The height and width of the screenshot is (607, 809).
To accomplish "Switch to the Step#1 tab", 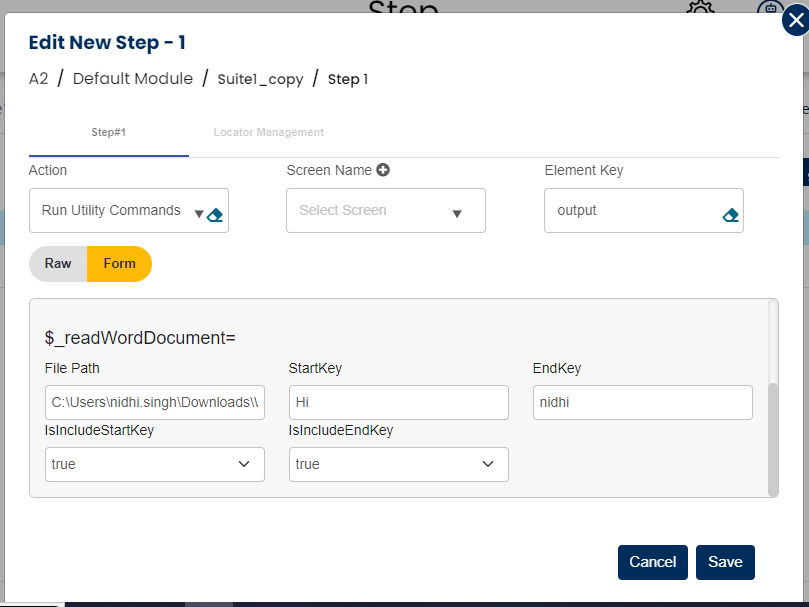I will (x=108, y=132).
